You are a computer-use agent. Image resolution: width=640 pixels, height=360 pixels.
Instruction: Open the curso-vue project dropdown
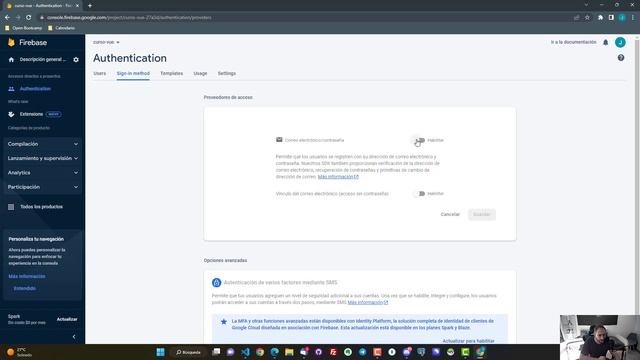(106, 42)
